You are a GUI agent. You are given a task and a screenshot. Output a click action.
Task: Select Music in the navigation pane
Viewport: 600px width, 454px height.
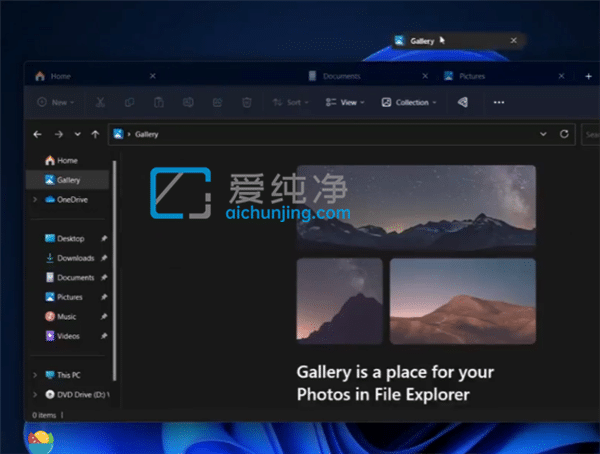(66, 317)
